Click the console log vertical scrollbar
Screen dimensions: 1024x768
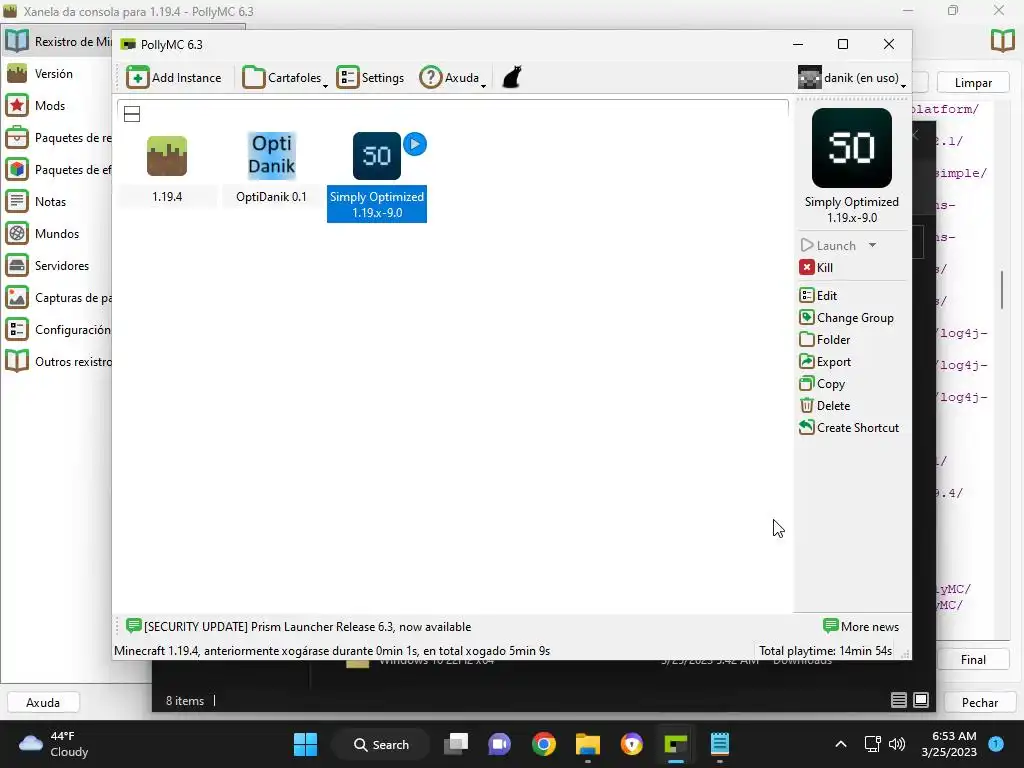click(x=1002, y=289)
